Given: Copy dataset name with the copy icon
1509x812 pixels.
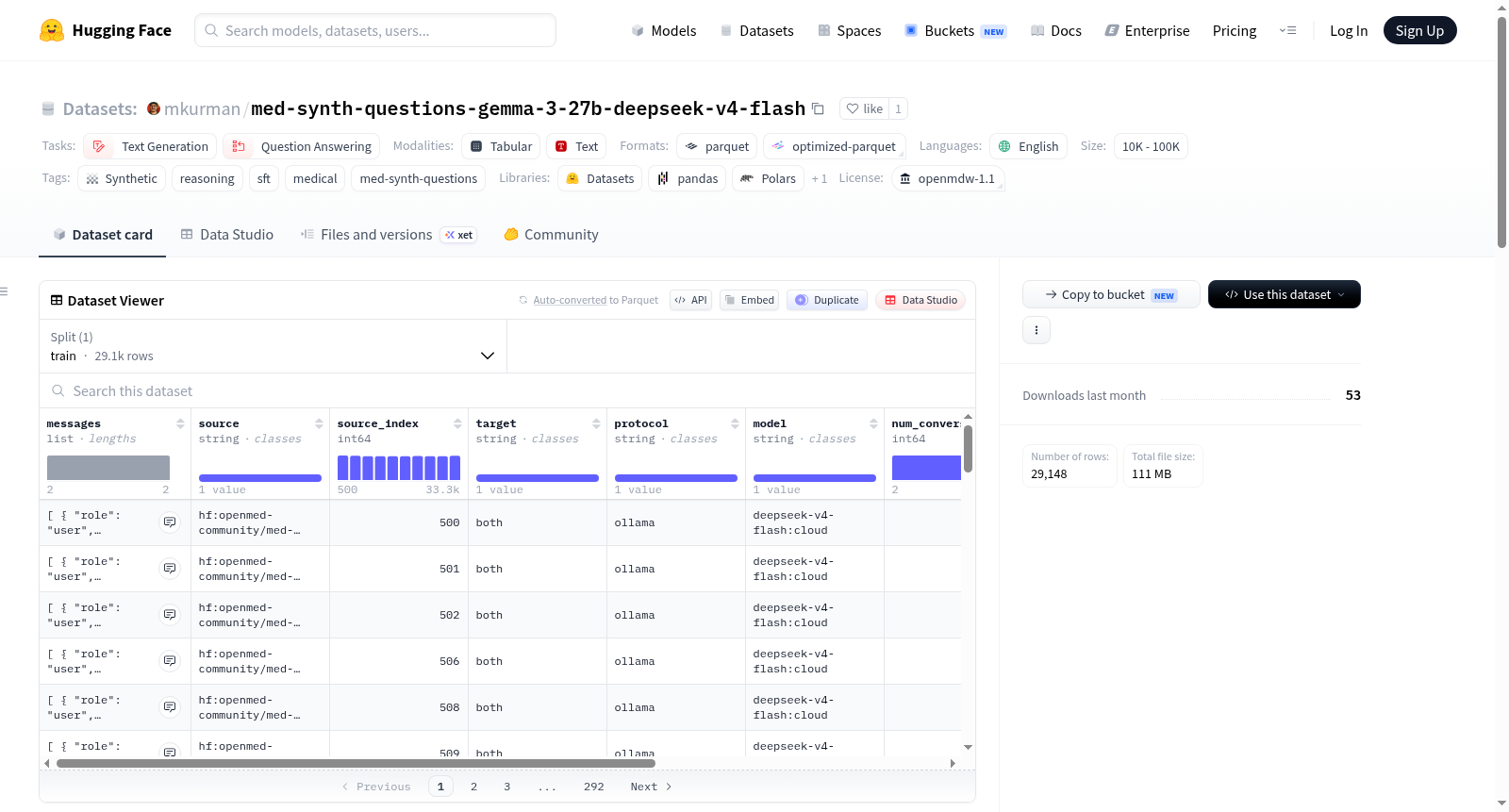Looking at the screenshot, I should point(819,108).
